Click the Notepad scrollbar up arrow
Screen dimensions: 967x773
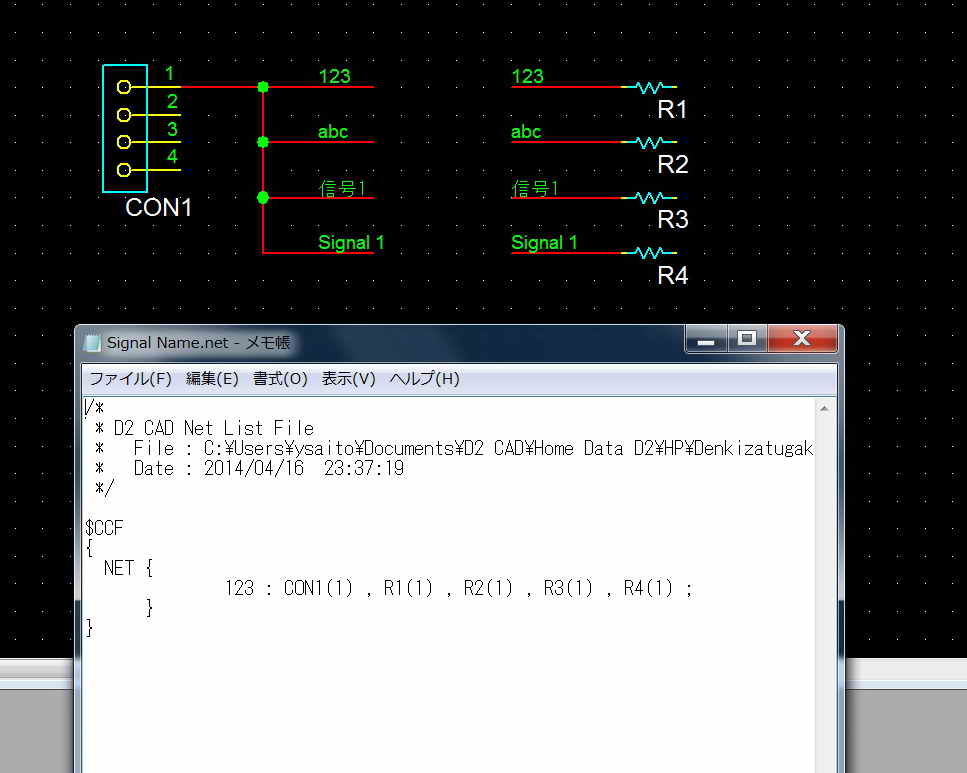[824, 408]
